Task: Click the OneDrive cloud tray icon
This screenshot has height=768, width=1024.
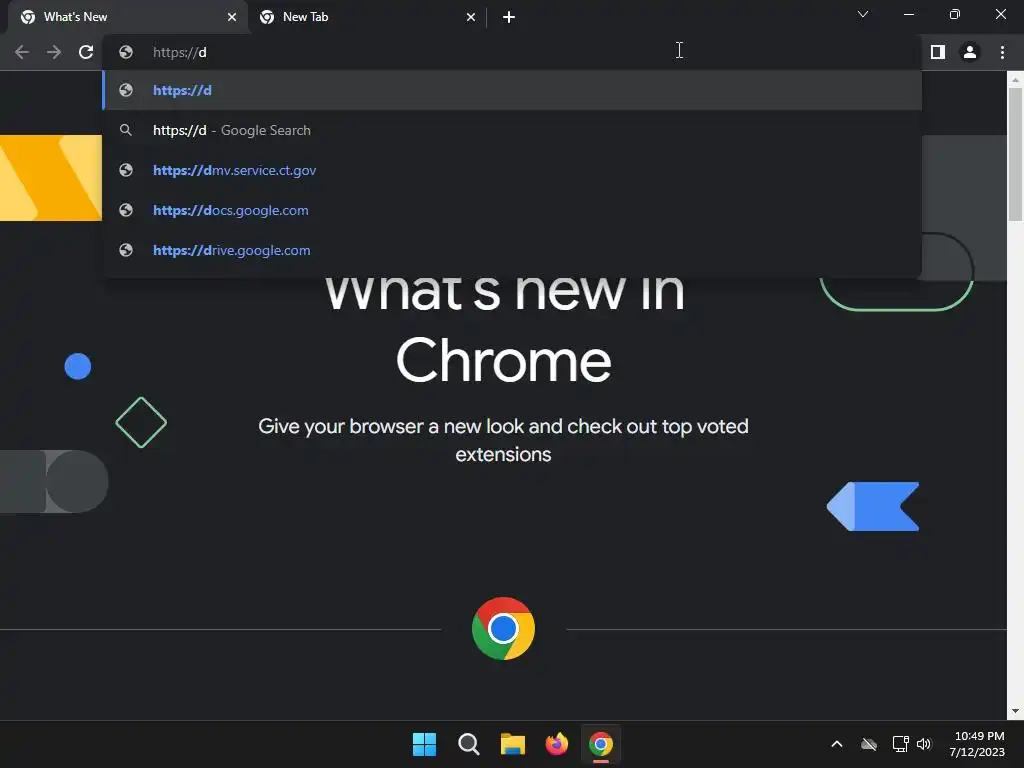Action: click(869, 744)
